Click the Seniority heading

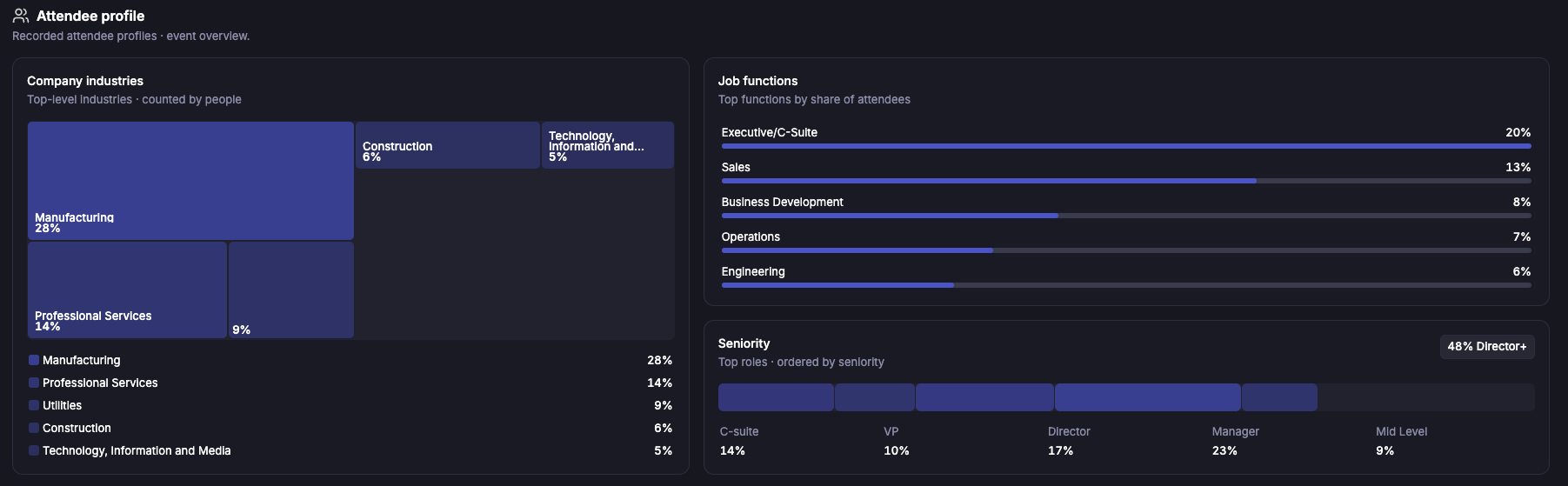pyautogui.click(x=744, y=343)
